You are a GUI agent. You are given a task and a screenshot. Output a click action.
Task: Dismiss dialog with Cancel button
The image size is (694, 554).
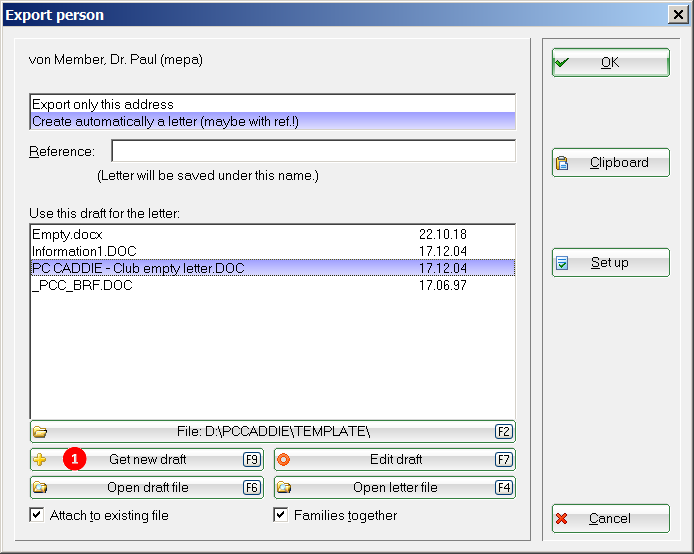611,519
